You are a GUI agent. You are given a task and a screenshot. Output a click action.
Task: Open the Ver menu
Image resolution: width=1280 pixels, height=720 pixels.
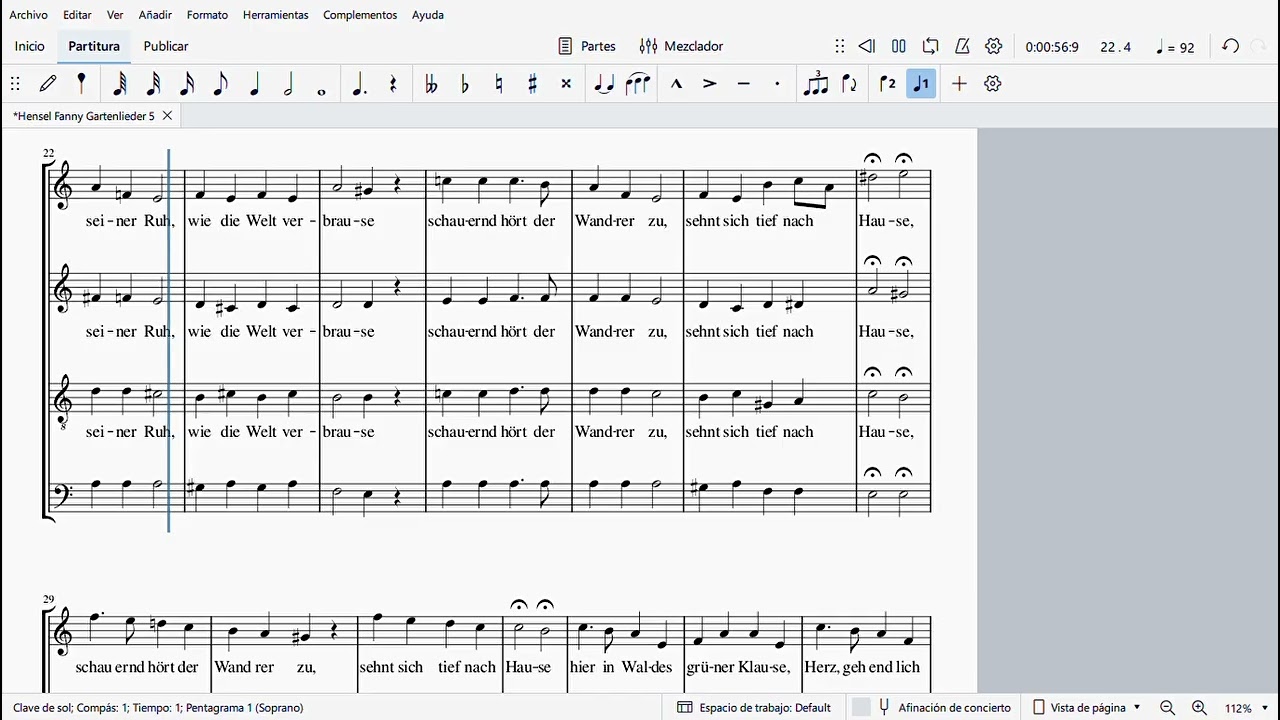pyautogui.click(x=115, y=15)
